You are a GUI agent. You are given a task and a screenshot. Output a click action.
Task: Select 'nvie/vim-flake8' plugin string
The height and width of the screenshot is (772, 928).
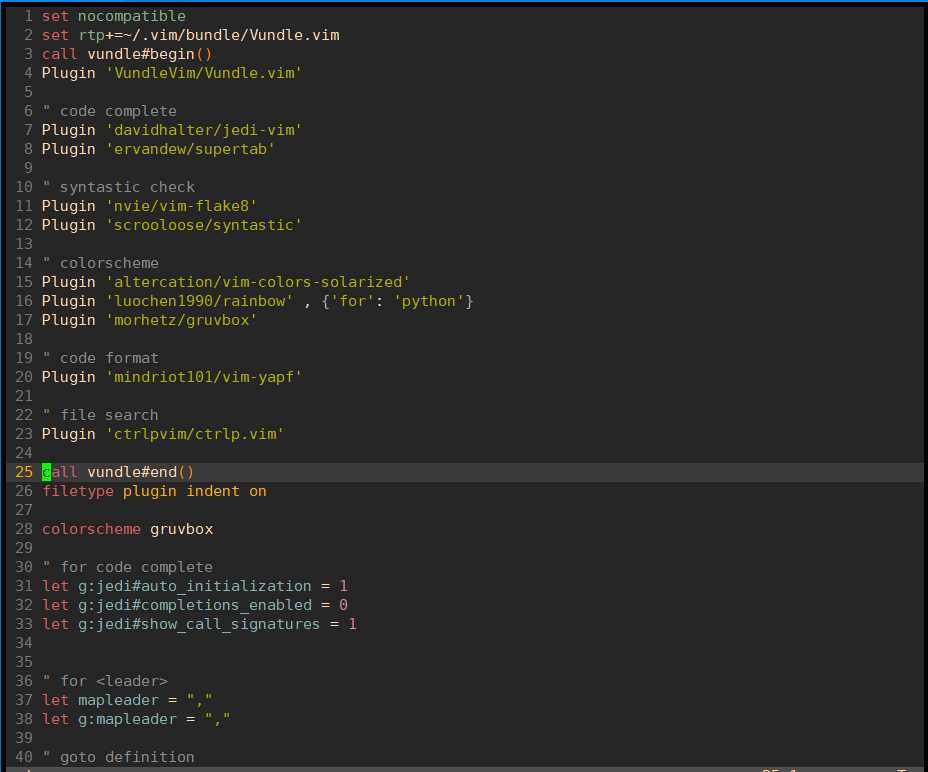(x=182, y=205)
